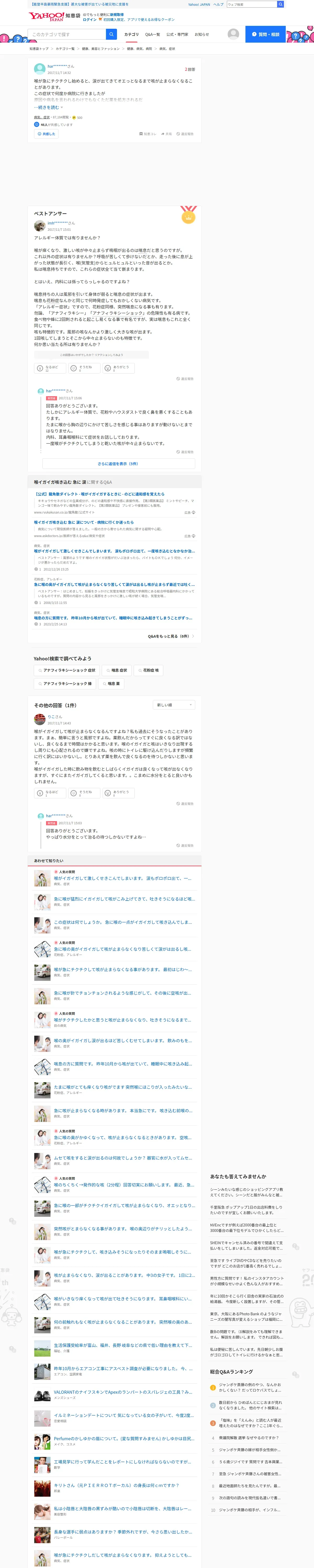Search 喘息 薬 suggestion chip
314x1568 pixels.
pos(111,684)
